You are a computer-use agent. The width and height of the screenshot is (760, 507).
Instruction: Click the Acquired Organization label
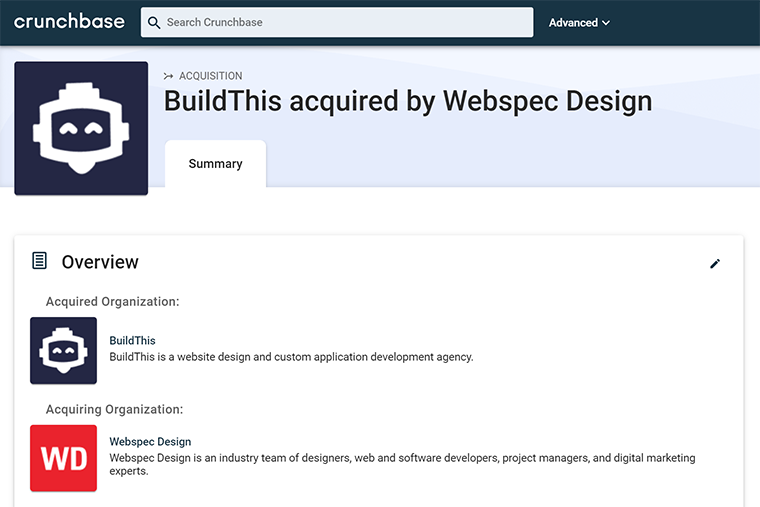pos(112,302)
